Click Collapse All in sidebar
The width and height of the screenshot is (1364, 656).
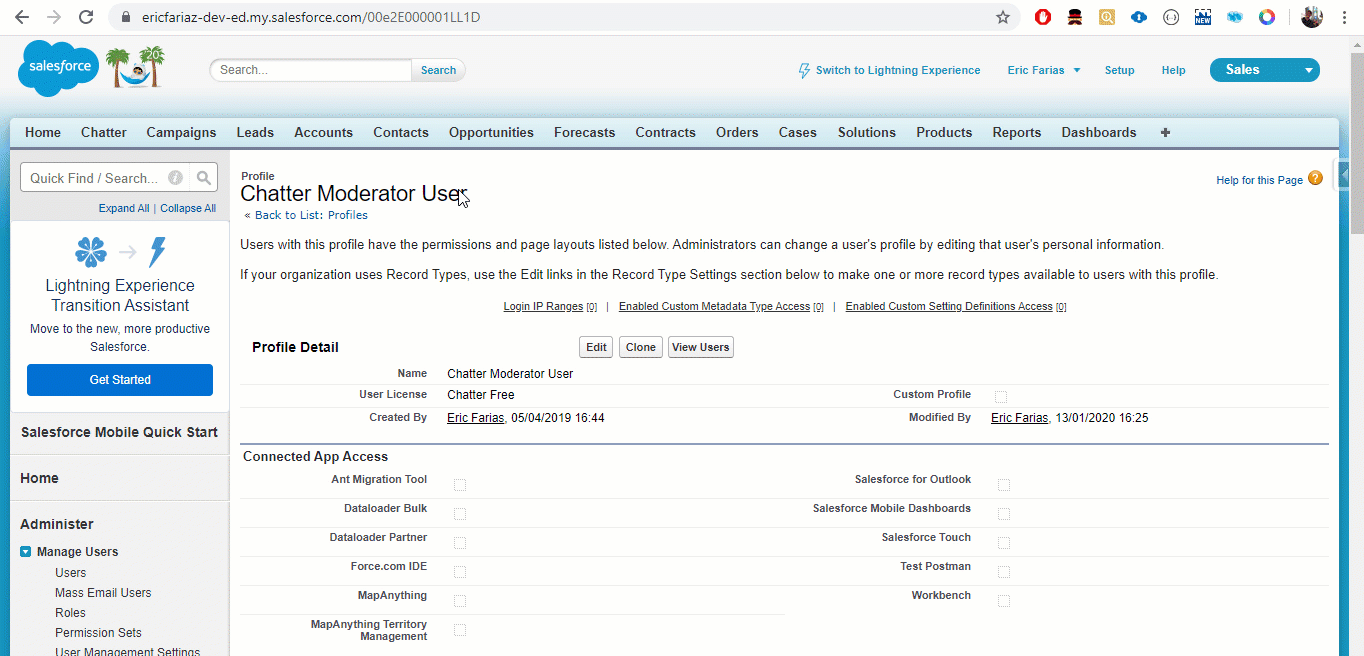(188, 208)
